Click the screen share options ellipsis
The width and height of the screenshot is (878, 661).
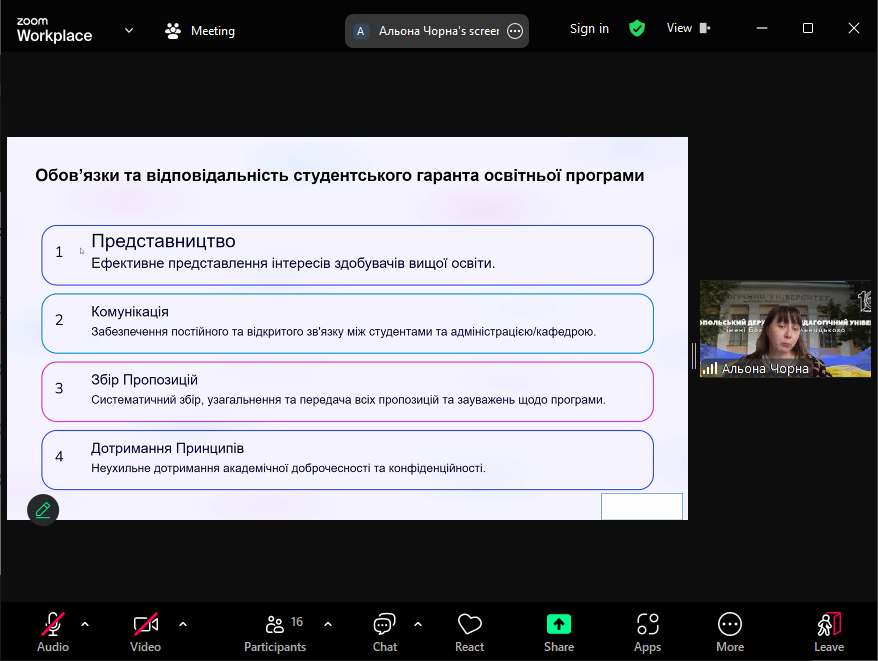click(515, 31)
